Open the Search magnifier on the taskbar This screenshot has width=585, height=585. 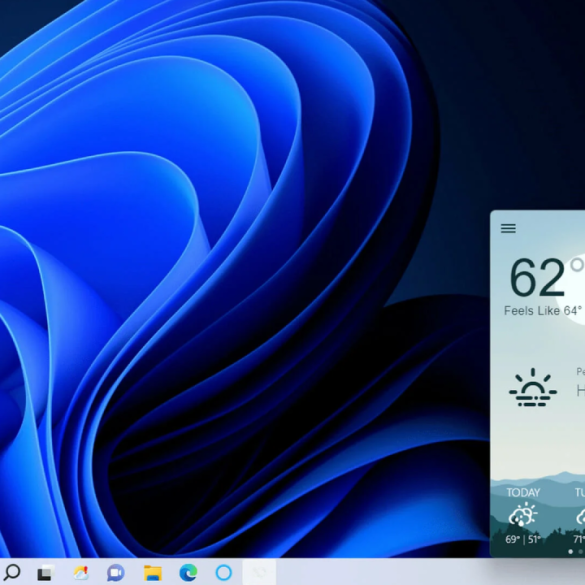[12, 572]
